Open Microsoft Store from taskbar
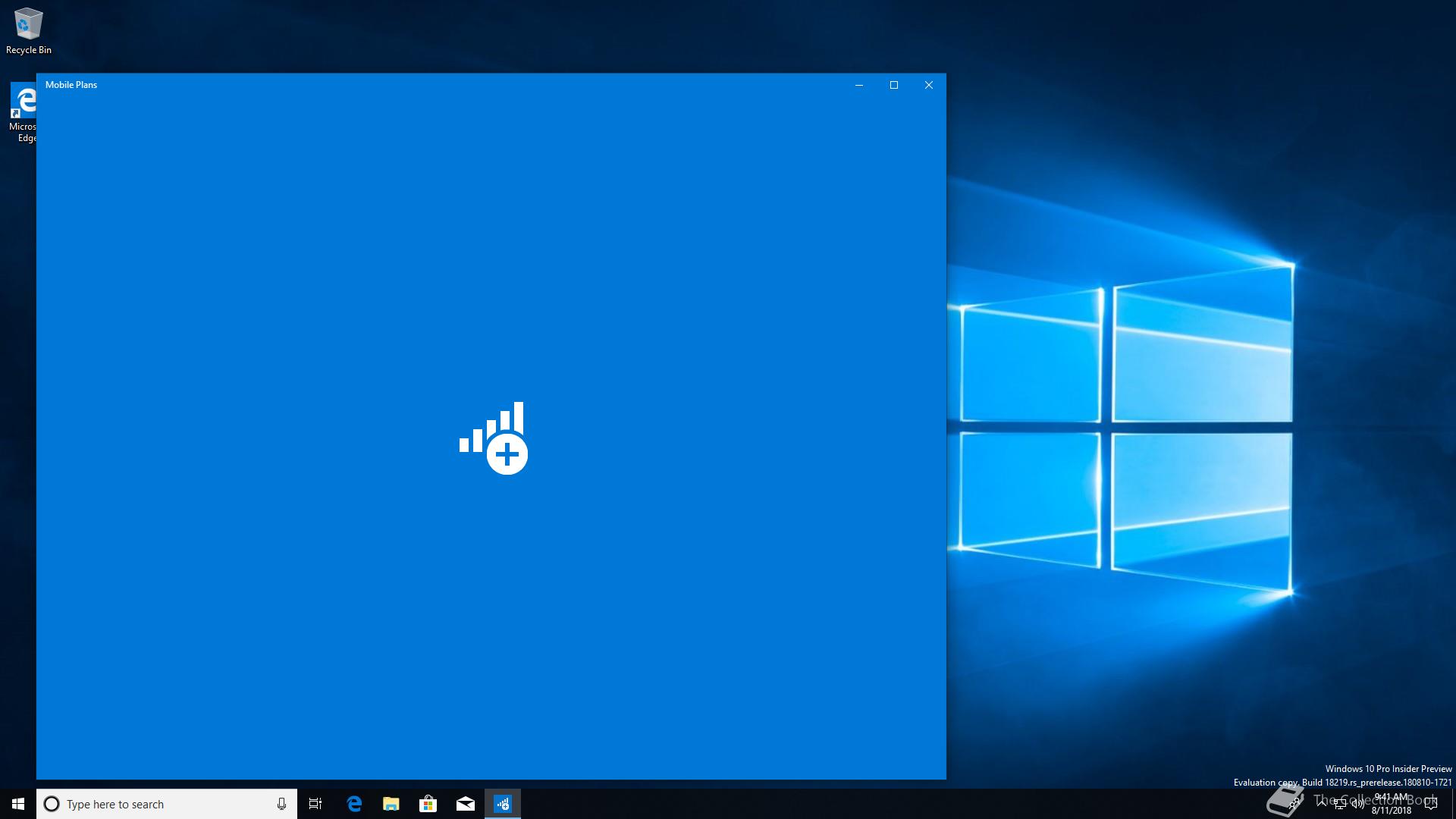1456x819 pixels. [x=428, y=804]
